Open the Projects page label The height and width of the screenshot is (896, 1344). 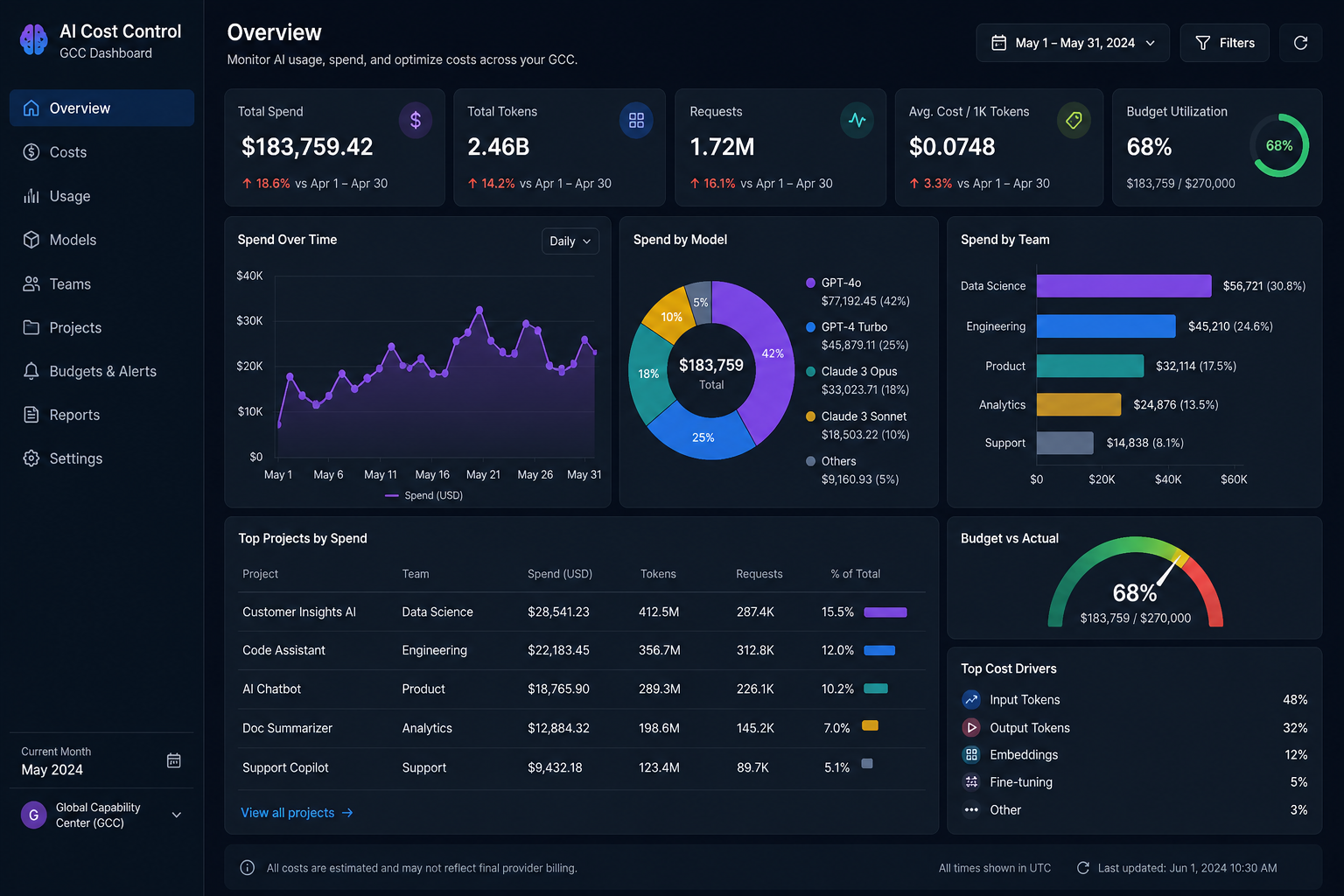[75, 327]
